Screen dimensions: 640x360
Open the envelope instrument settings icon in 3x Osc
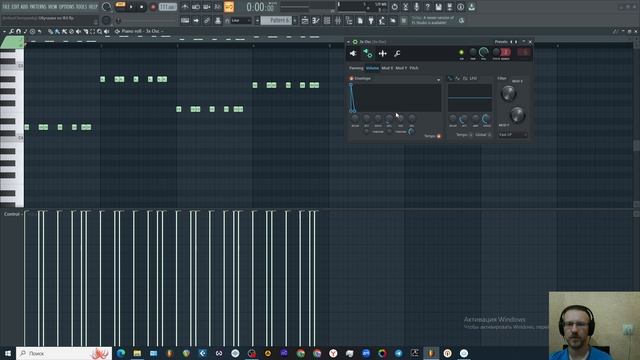click(x=367, y=53)
